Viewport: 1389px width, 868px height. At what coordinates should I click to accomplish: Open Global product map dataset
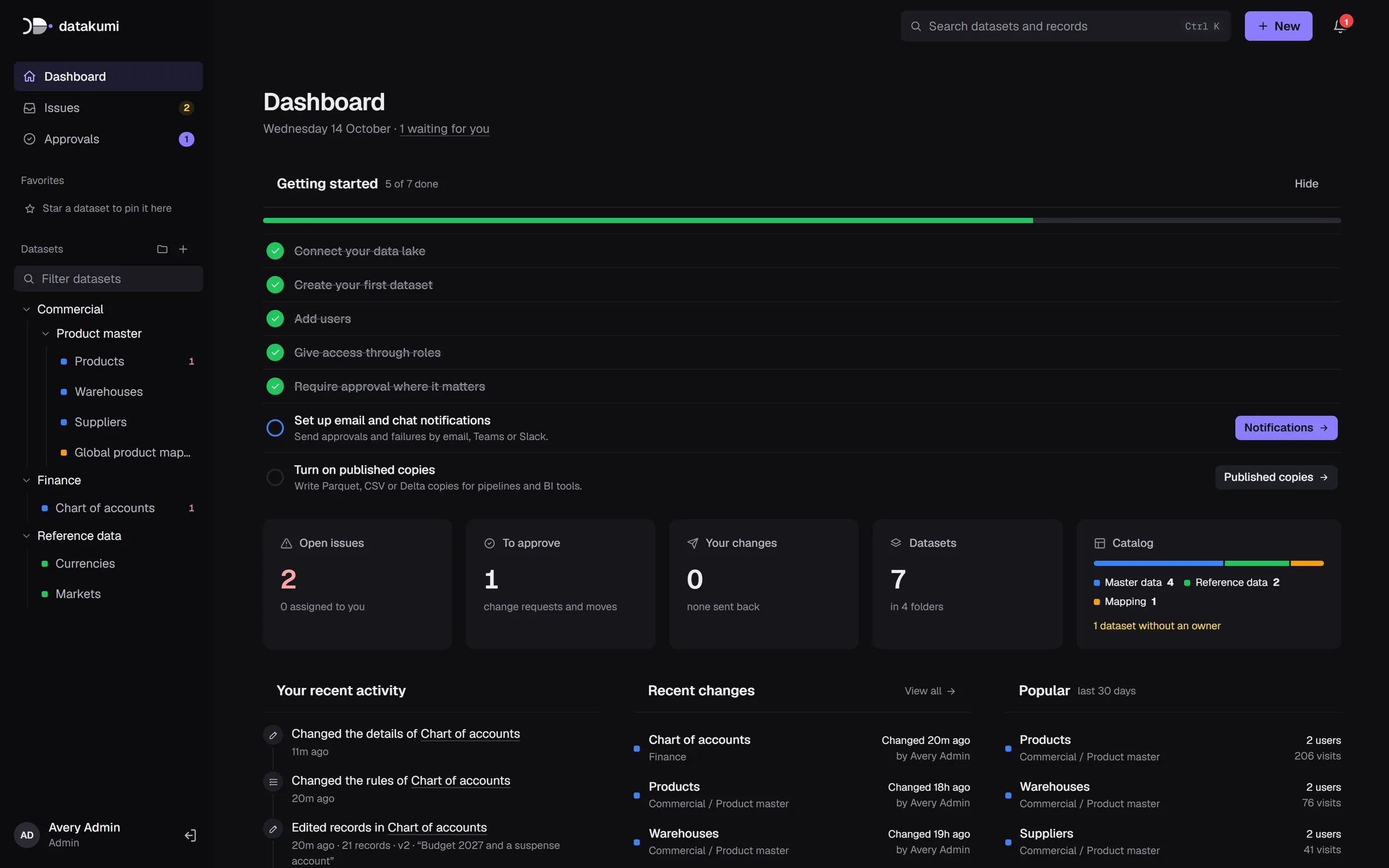pos(127,453)
